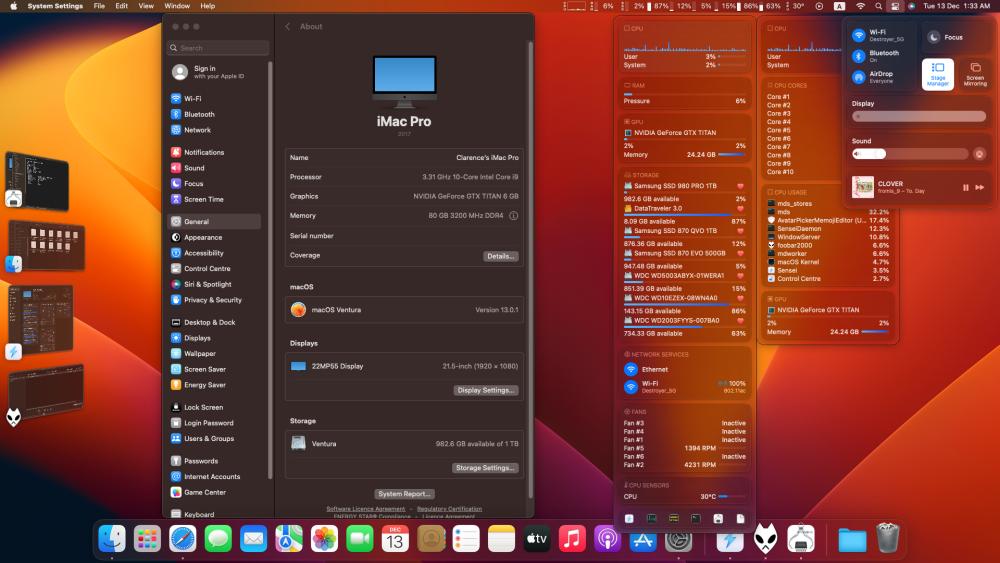Open the Edit menu
This screenshot has height=563, width=1000.
point(121,6)
